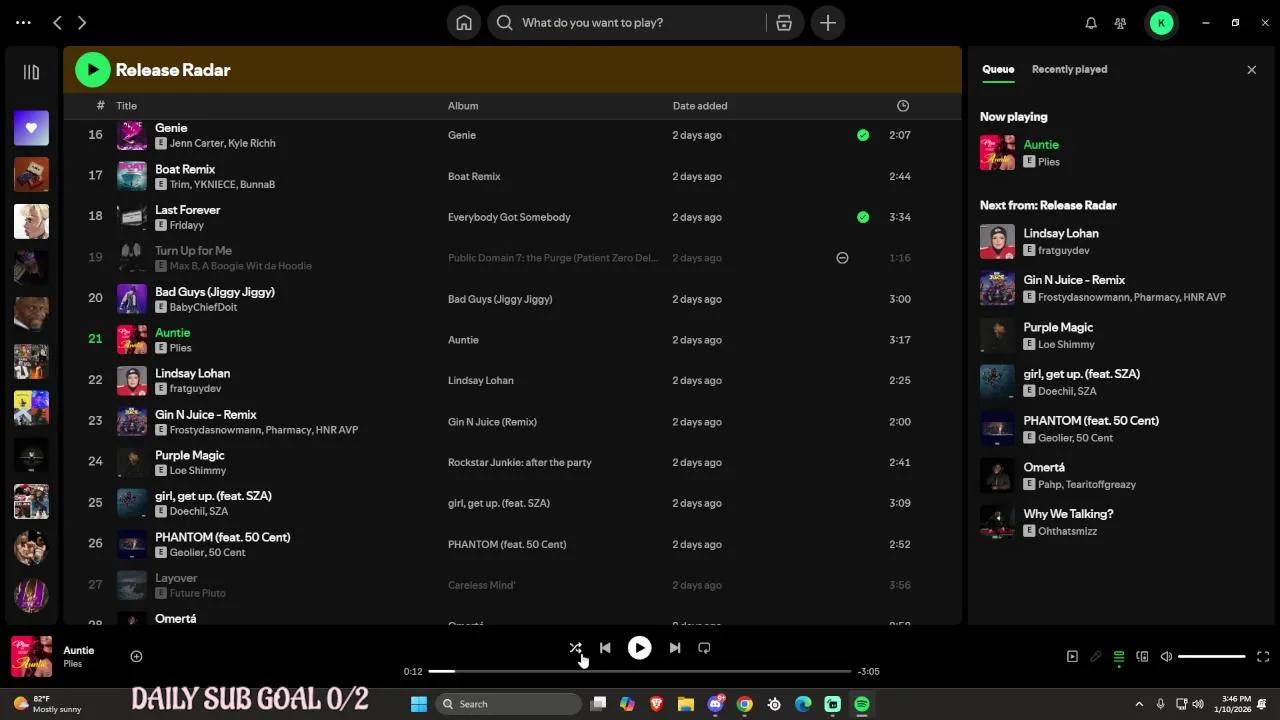Image resolution: width=1280 pixels, height=720 pixels.
Task: Click Auntie cover art in player bar
Action: 31,657
